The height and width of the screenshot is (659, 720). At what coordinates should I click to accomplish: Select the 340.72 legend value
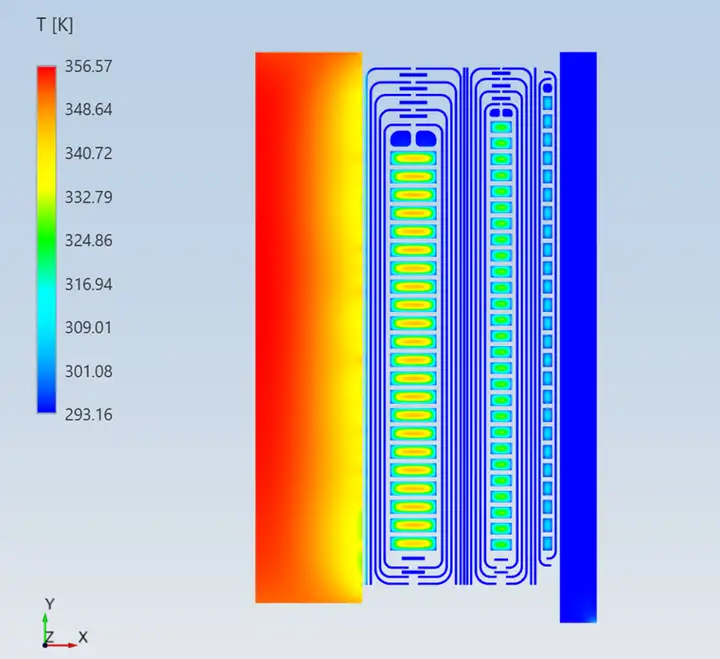[x=88, y=153]
